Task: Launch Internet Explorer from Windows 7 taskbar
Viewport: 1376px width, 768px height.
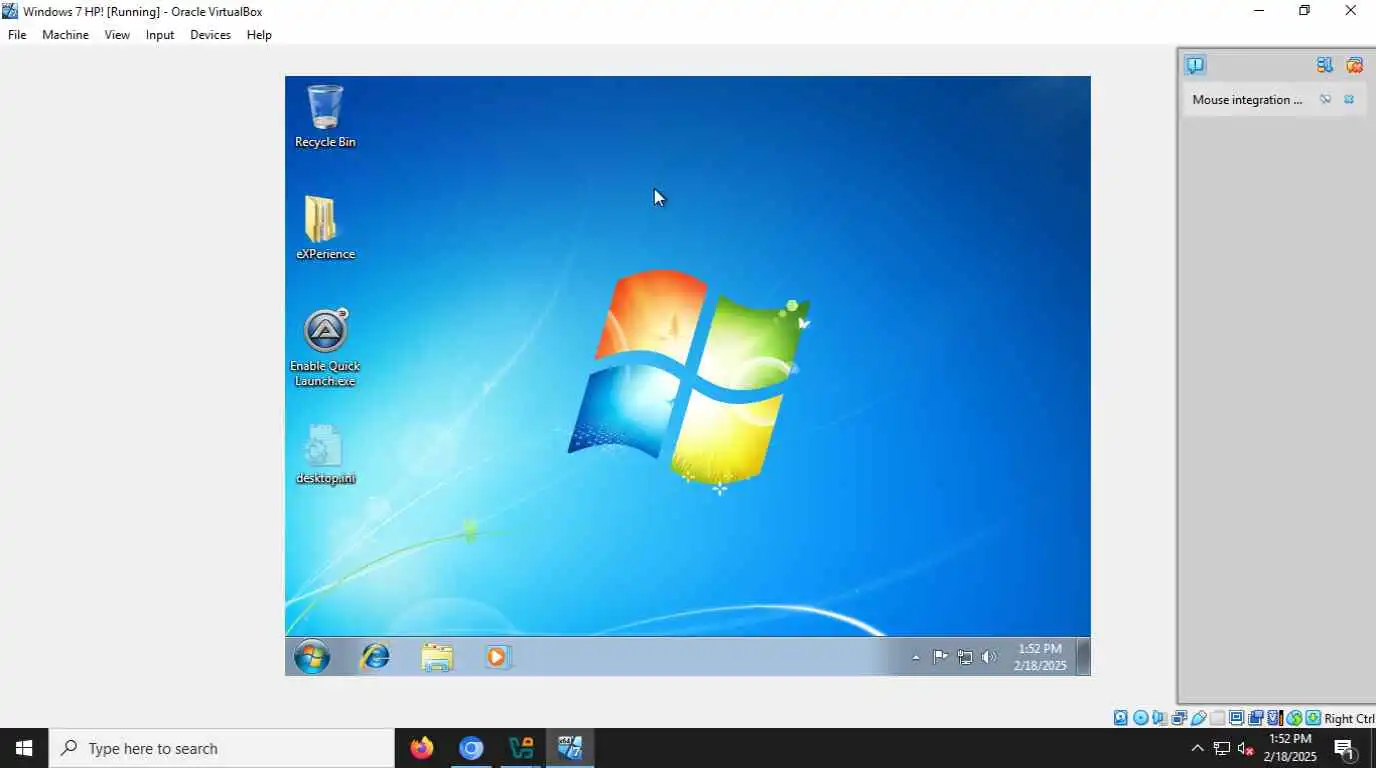Action: point(375,657)
